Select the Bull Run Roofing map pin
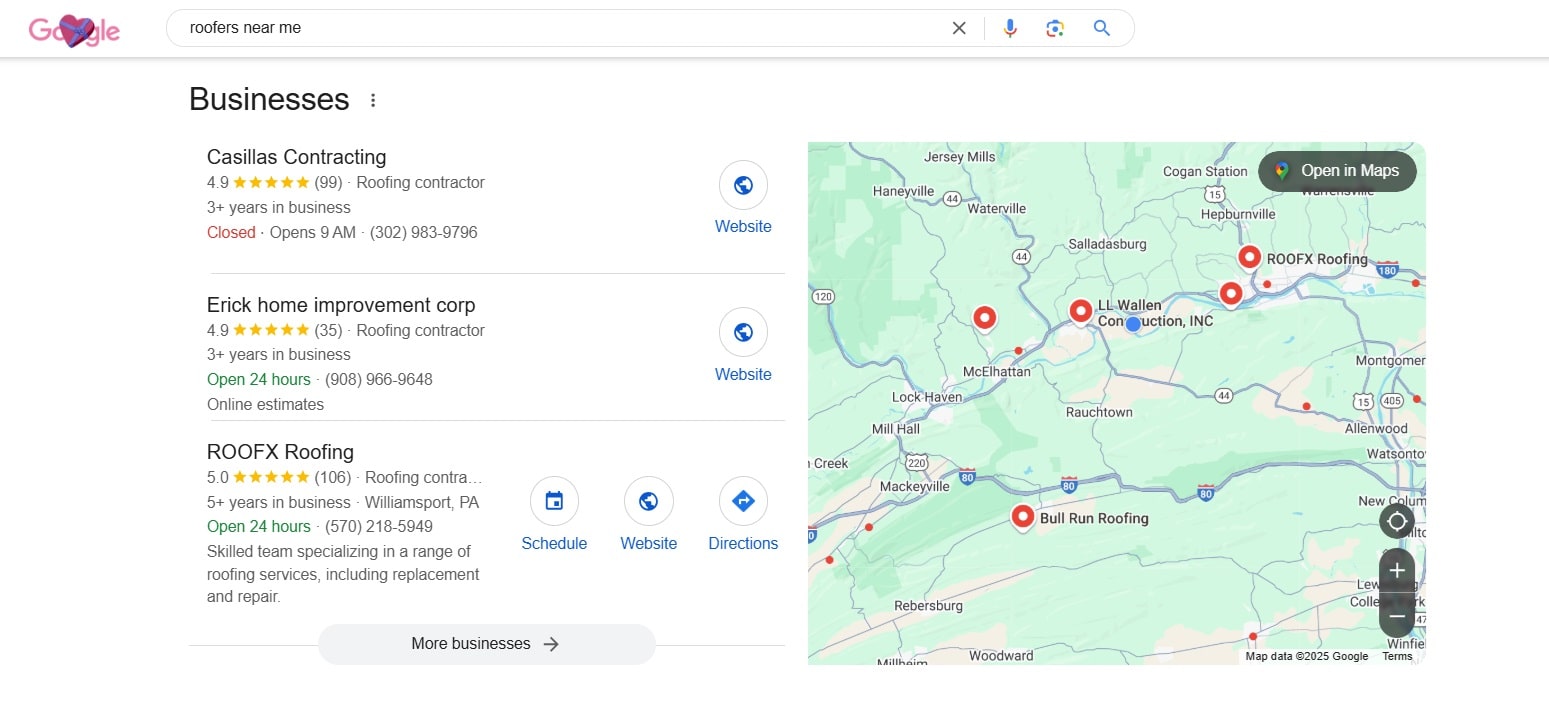This screenshot has height=710, width=1549. pyautogui.click(x=1022, y=517)
